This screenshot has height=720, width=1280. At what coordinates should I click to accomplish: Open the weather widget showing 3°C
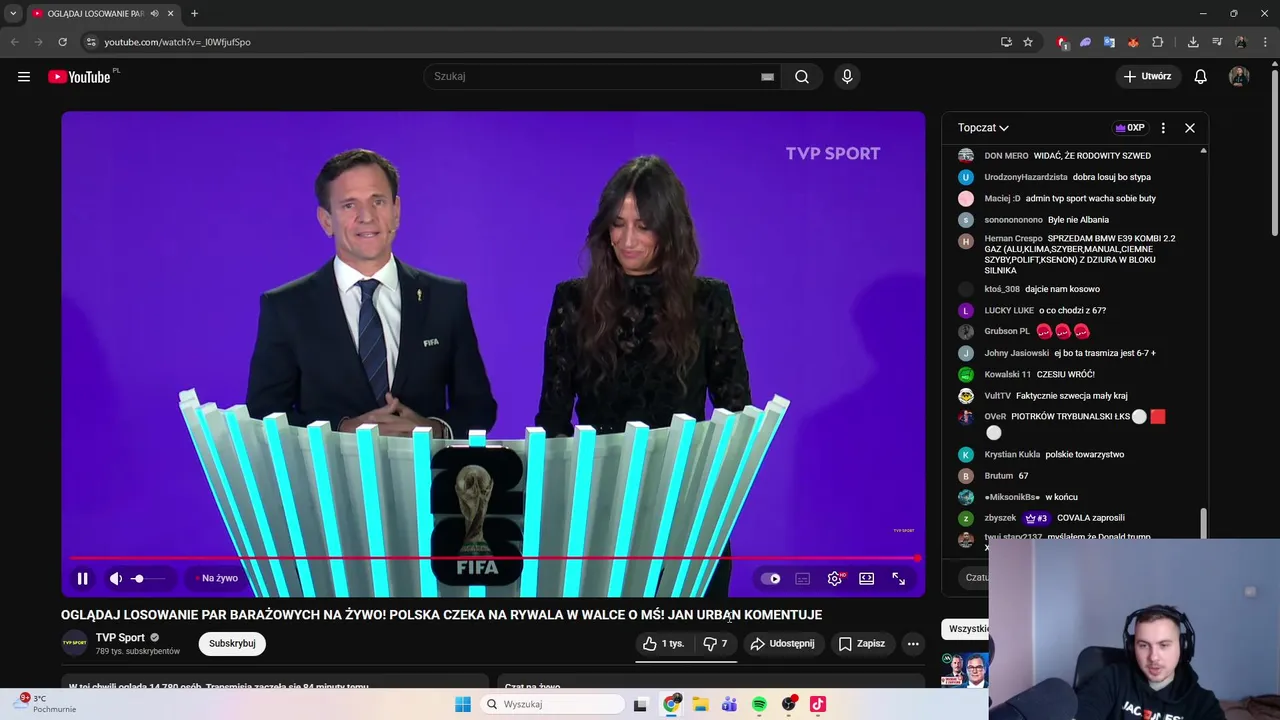(47, 704)
